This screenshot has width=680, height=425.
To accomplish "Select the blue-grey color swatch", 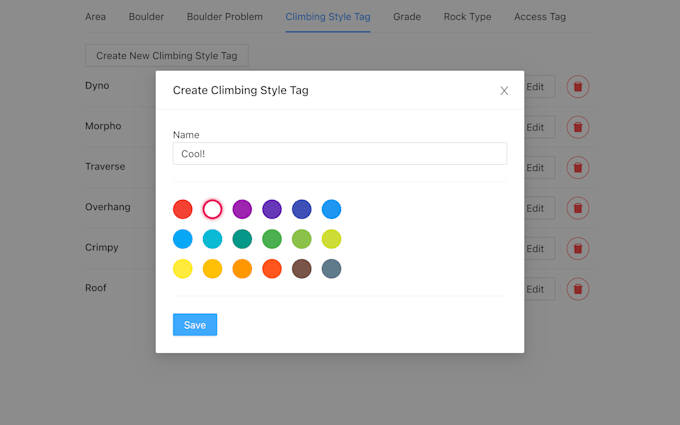I will [331, 269].
